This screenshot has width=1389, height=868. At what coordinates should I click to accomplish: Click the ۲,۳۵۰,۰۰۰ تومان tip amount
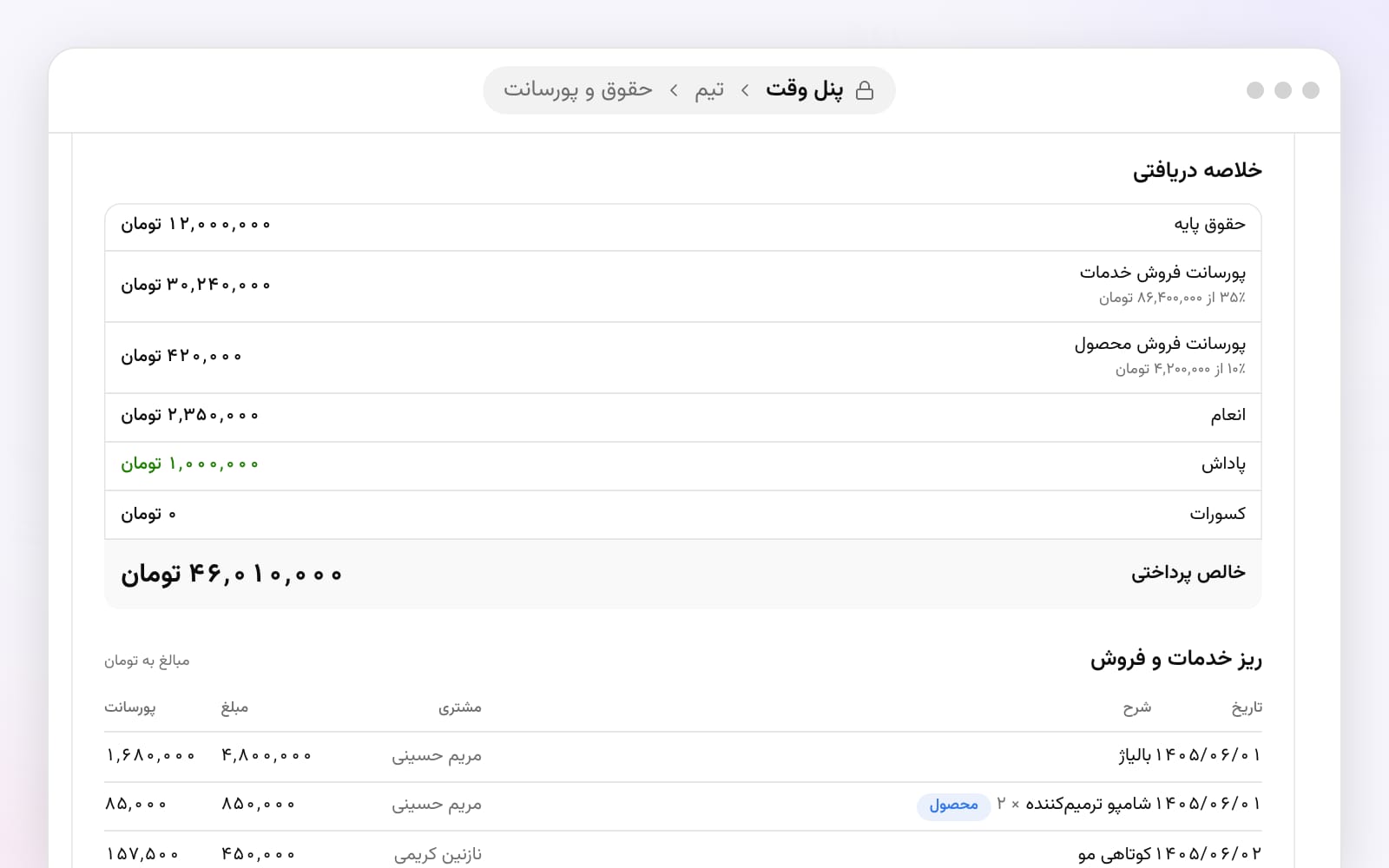(190, 416)
